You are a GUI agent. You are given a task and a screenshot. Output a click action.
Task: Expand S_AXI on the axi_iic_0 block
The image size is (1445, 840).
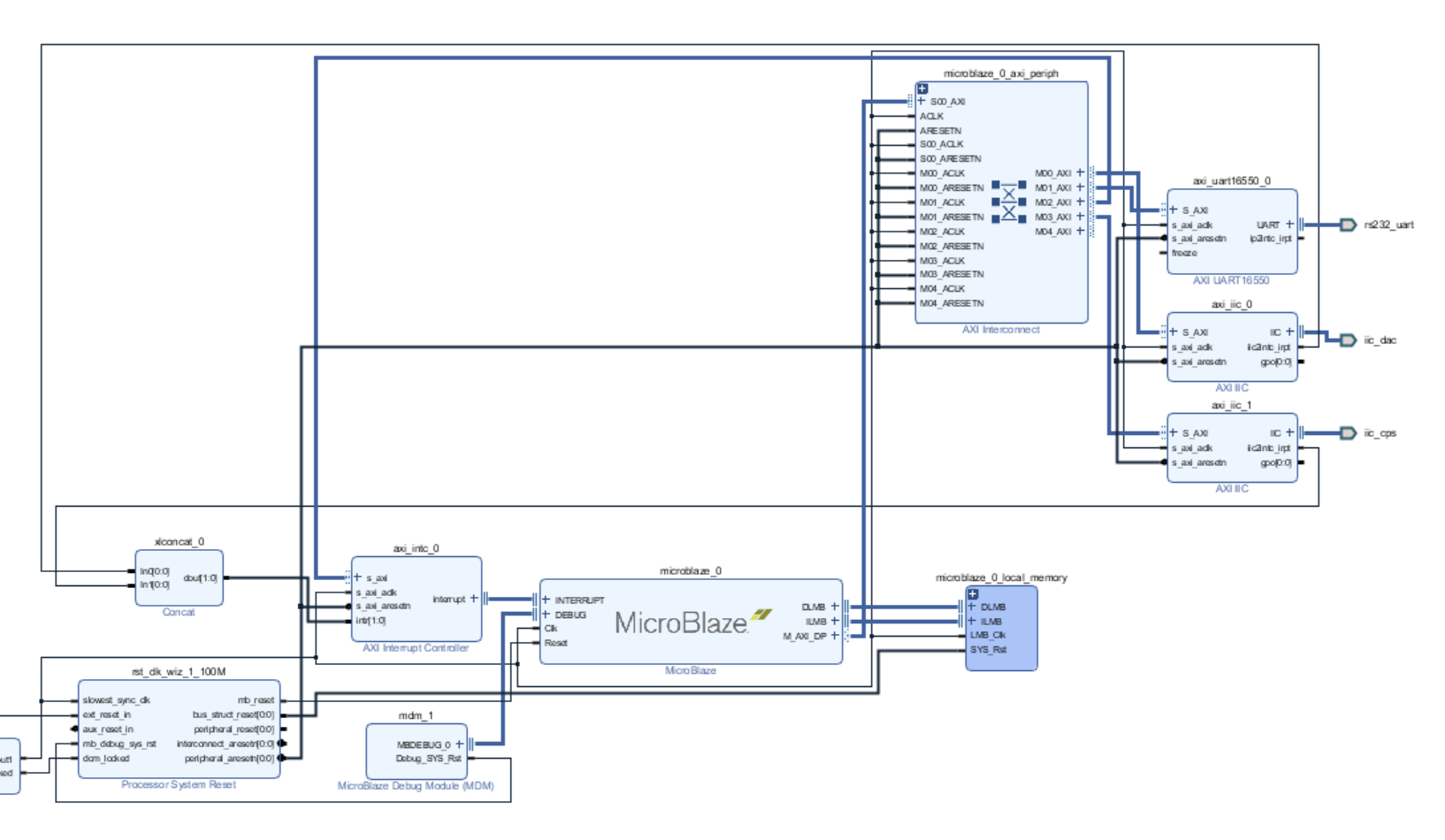click(1174, 332)
